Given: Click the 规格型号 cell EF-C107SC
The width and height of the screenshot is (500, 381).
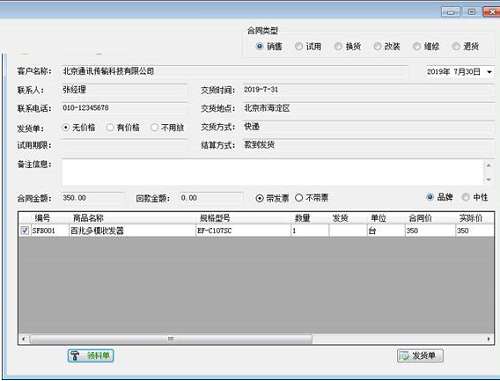Looking at the screenshot, I should [243, 231].
